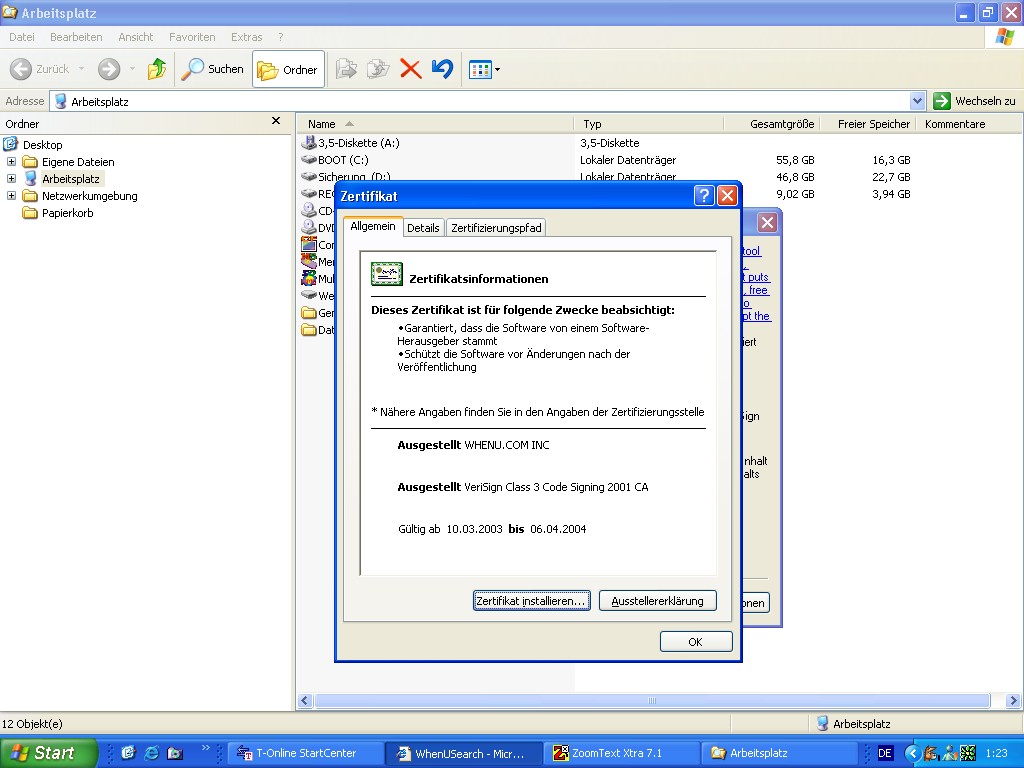Select Papierkorb in the folder tree
1024x768 pixels.
coord(67,213)
